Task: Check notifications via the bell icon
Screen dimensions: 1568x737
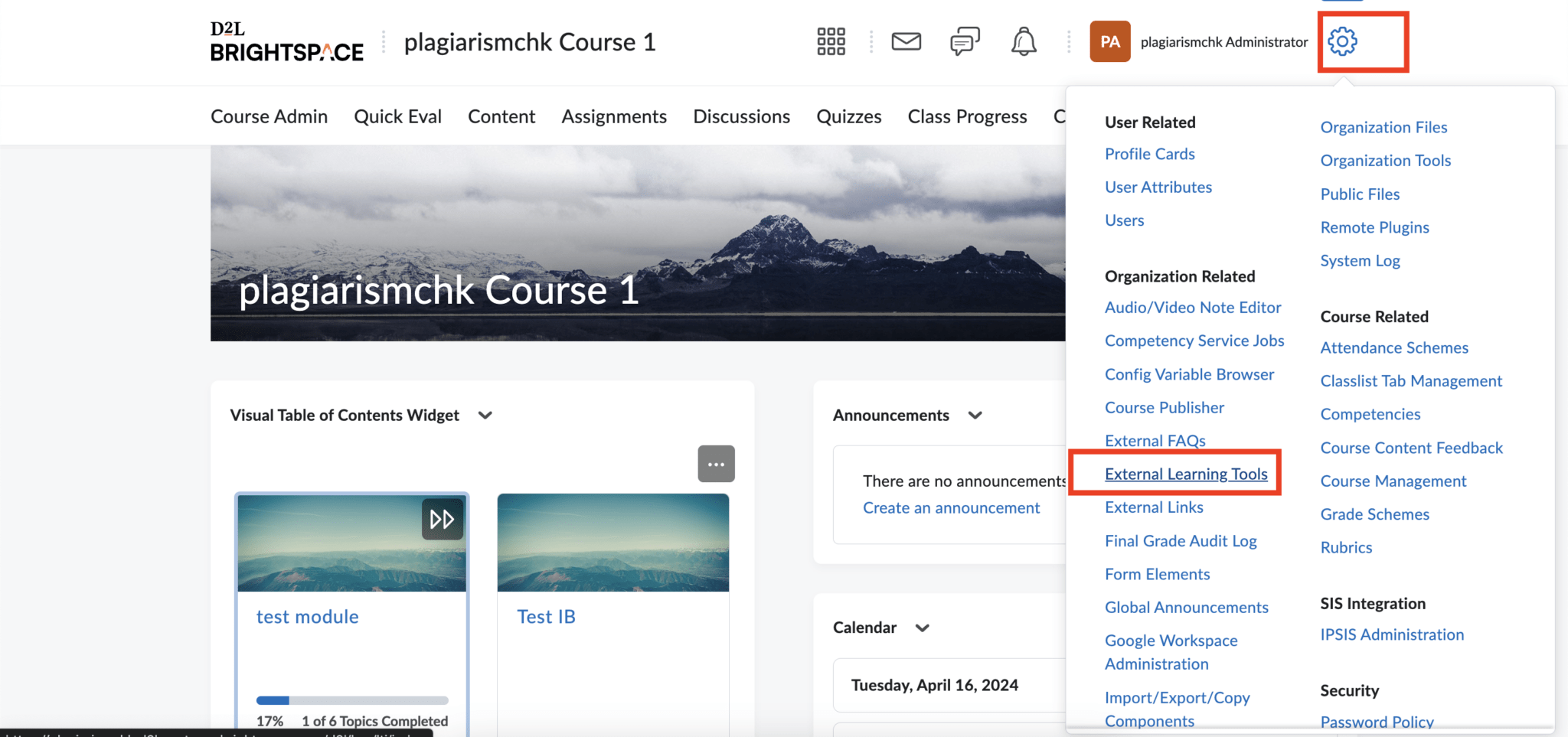Action: pos(1024,41)
